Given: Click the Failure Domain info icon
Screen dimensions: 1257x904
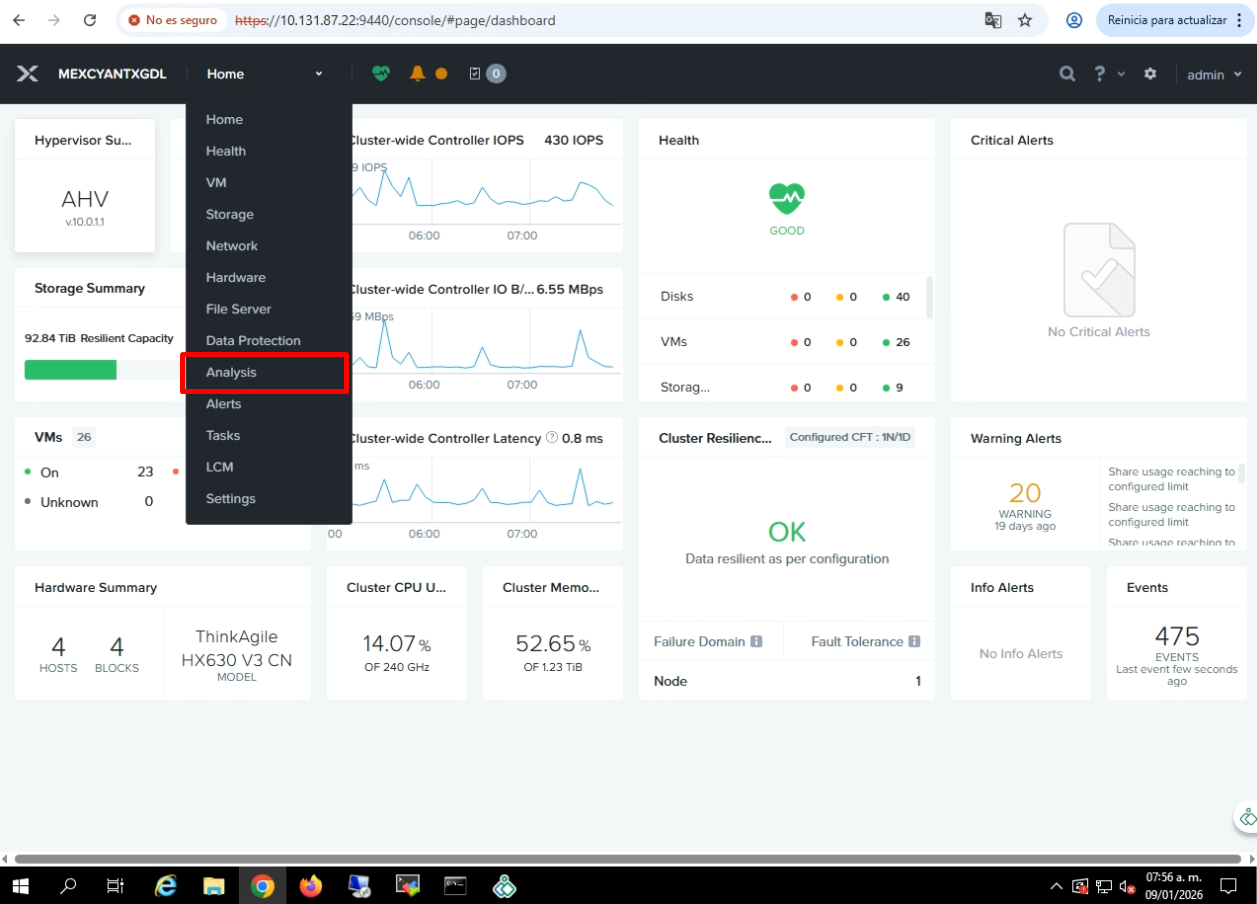Looking at the screenshot, I should coord(756,642).
